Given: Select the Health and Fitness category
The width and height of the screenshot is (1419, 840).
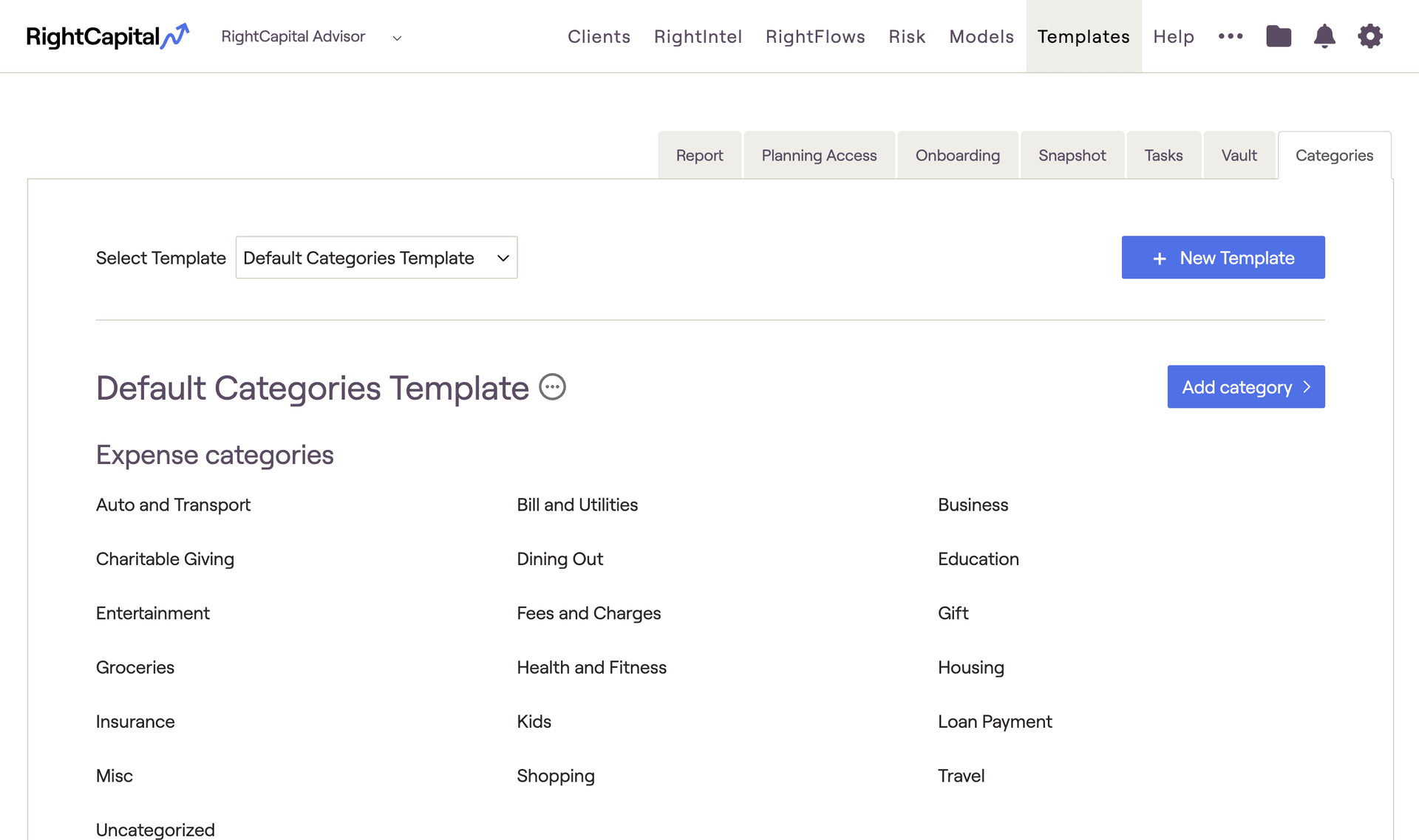Looking at the screenshot, I should 591,667.
